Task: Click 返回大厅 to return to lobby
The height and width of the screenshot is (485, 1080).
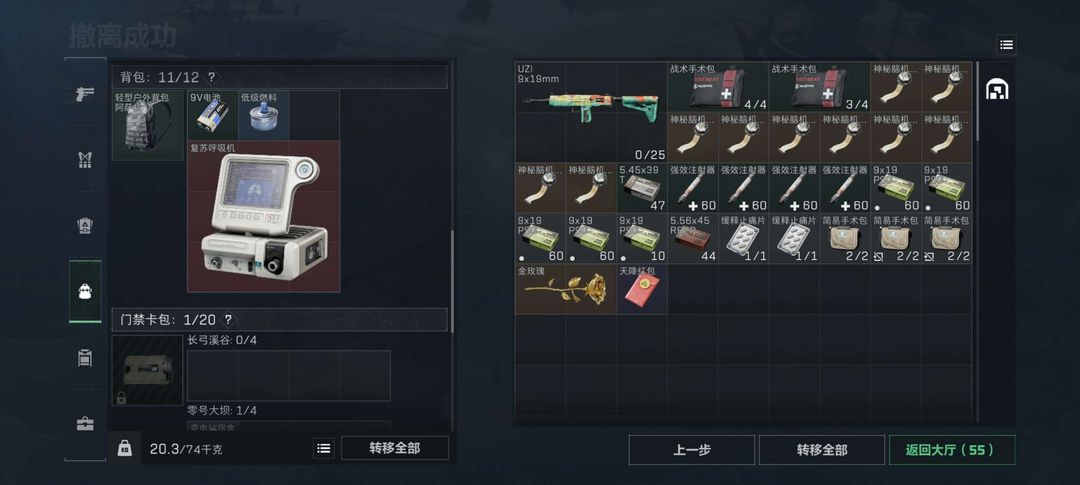Action: 952,450
